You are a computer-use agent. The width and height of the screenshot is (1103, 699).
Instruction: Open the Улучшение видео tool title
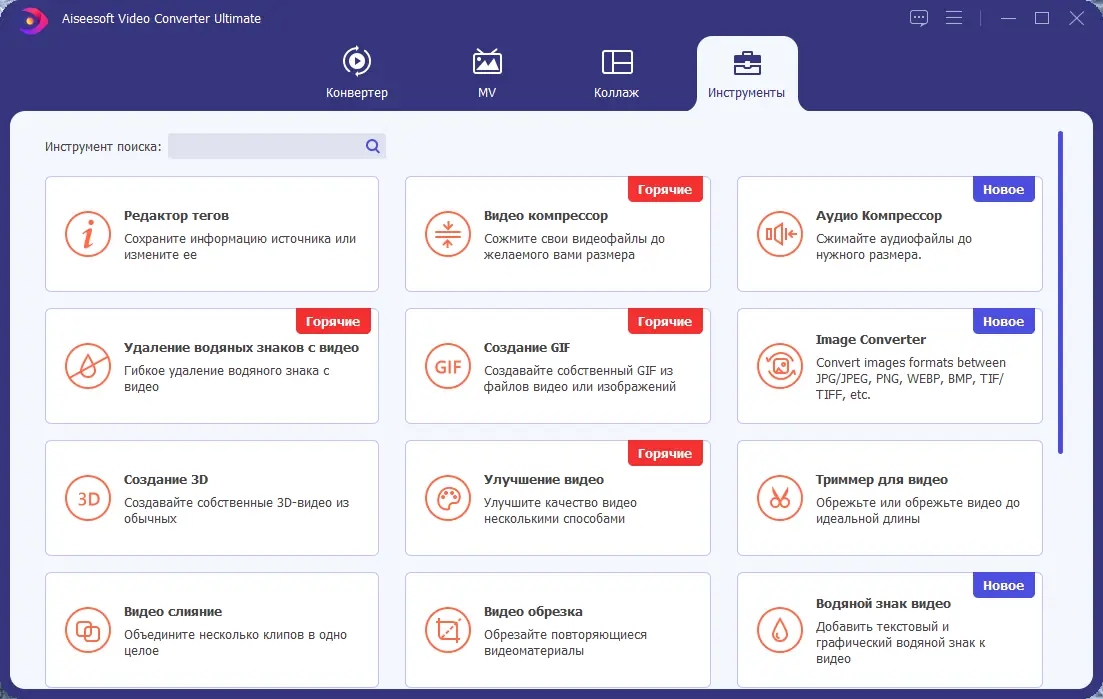pyautogui.click(x=544, y=480)
